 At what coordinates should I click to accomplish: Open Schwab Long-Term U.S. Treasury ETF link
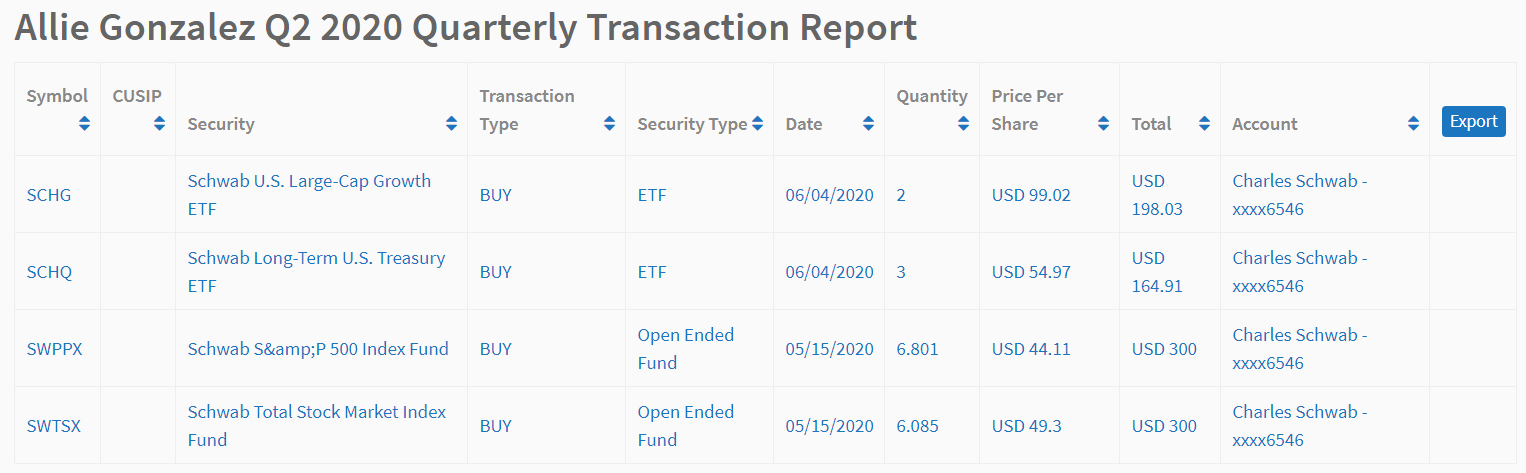[x=316, y=272]
